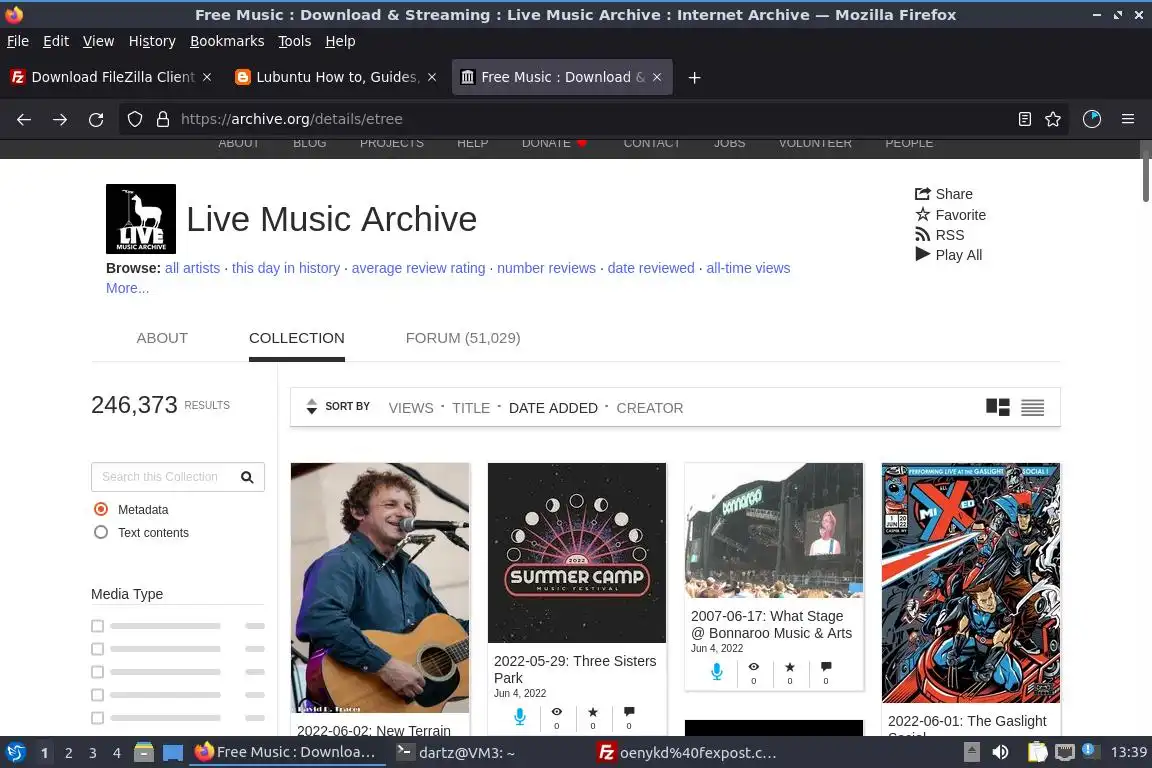This screenshot has height=768, width=1152.
Task: Sort results by TITLE
Action: [x=471, y=408]
